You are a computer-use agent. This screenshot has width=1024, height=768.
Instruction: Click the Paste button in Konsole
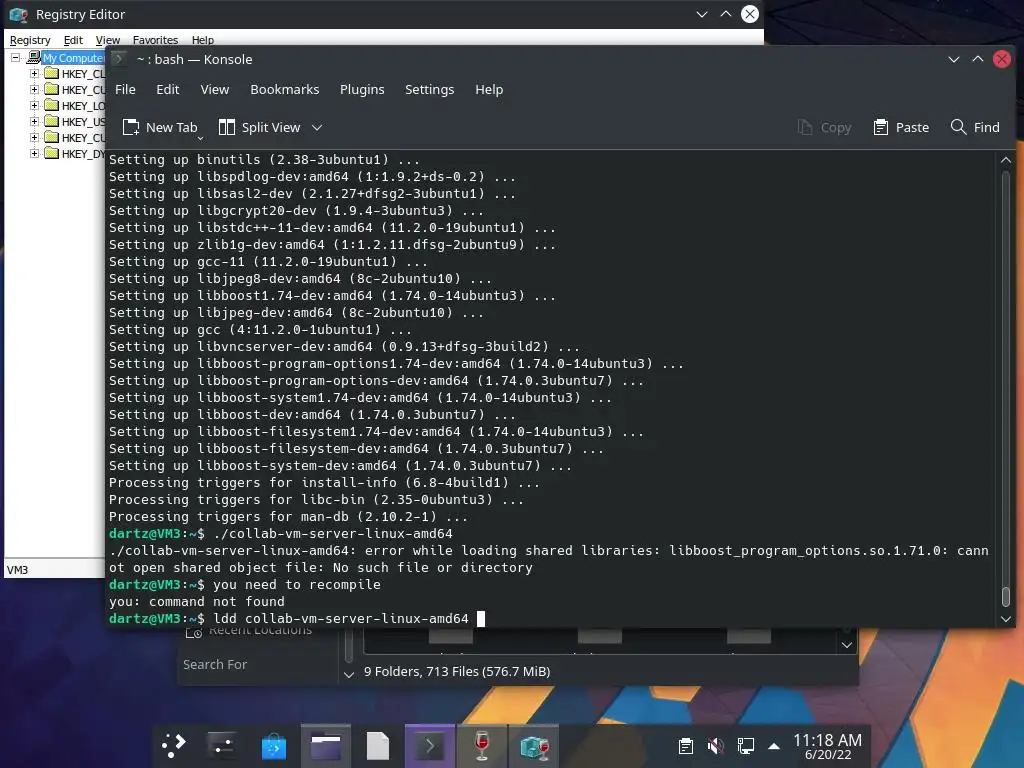click(901, 127)
